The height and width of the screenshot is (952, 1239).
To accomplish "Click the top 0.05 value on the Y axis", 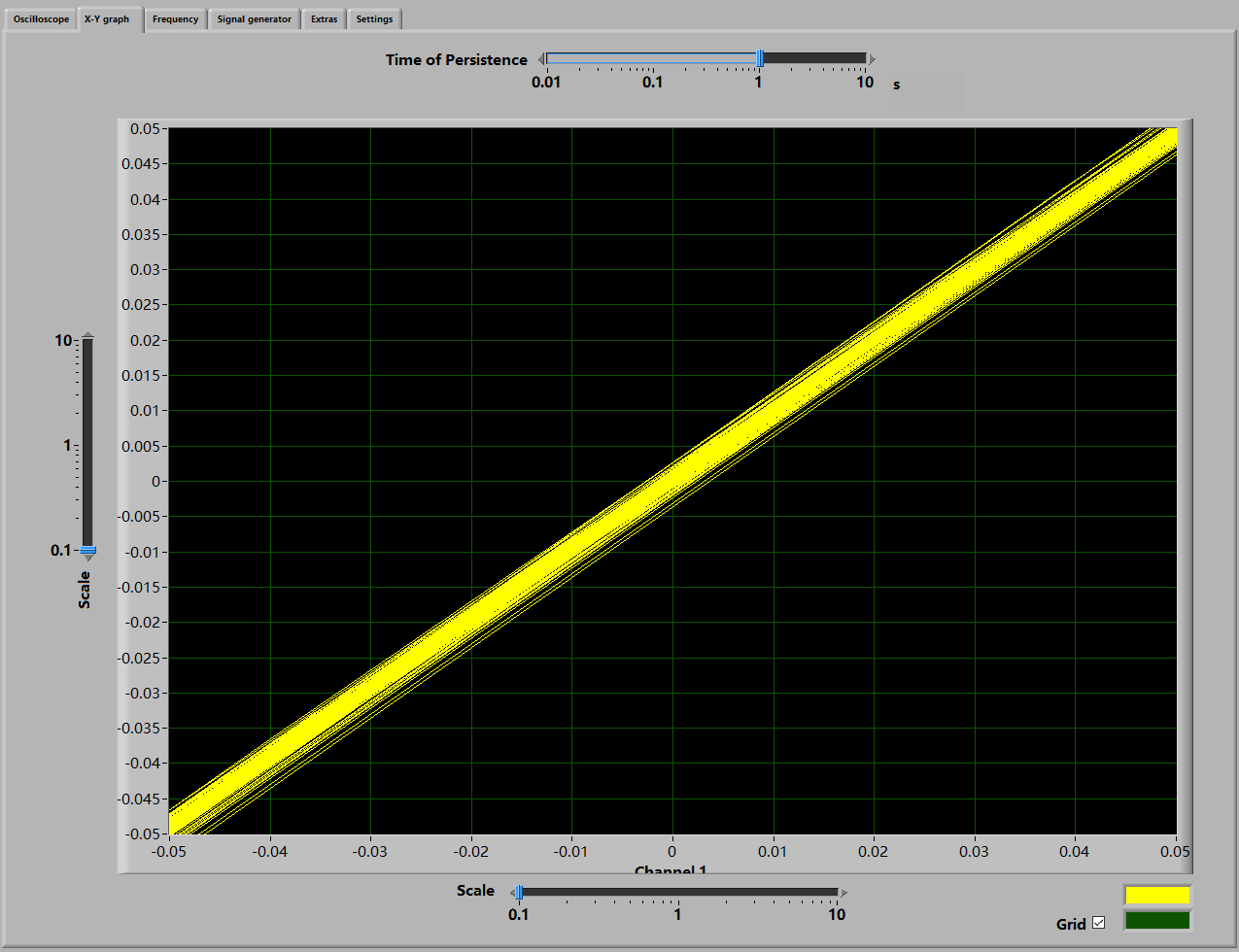I will click(x=144, y=129).
